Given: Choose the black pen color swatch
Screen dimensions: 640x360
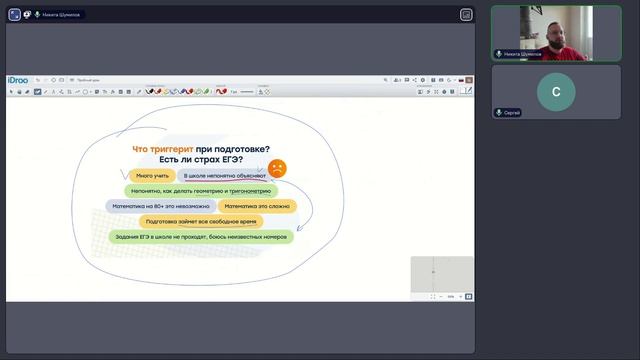Looking at the screenshot, I should (x=149, y=91).
